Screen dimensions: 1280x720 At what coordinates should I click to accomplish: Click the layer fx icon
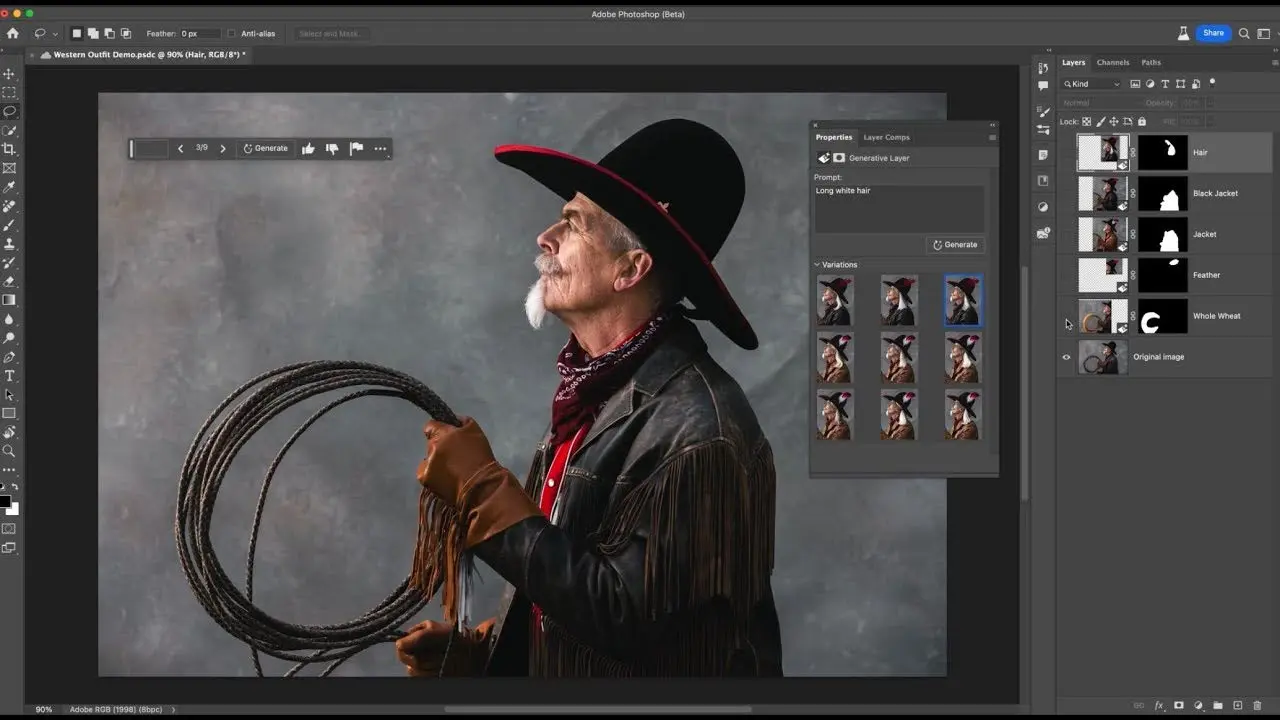[1159, 706]
